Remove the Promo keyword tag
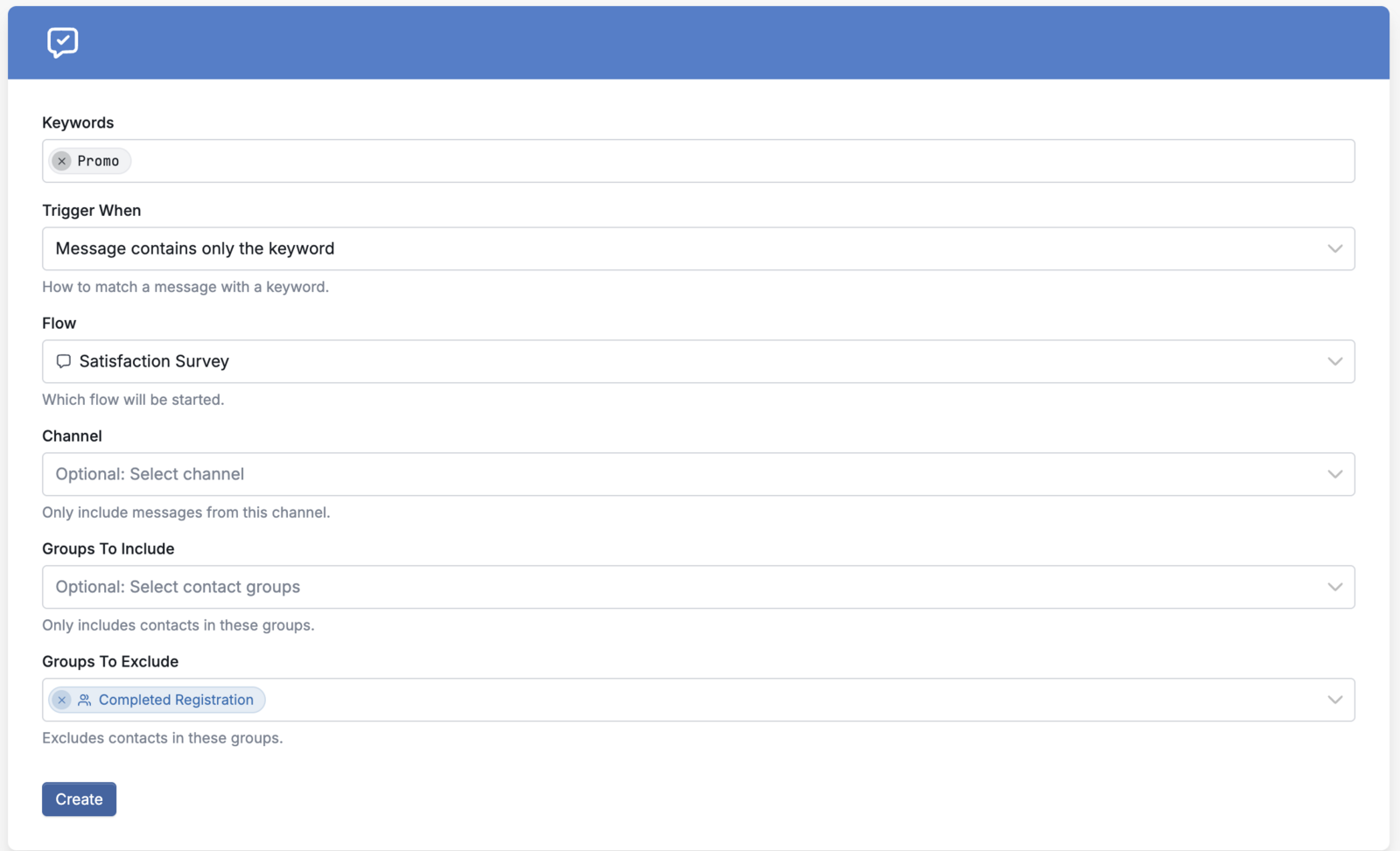Screen dimensions: 1400x851 (x=61, y=161)
